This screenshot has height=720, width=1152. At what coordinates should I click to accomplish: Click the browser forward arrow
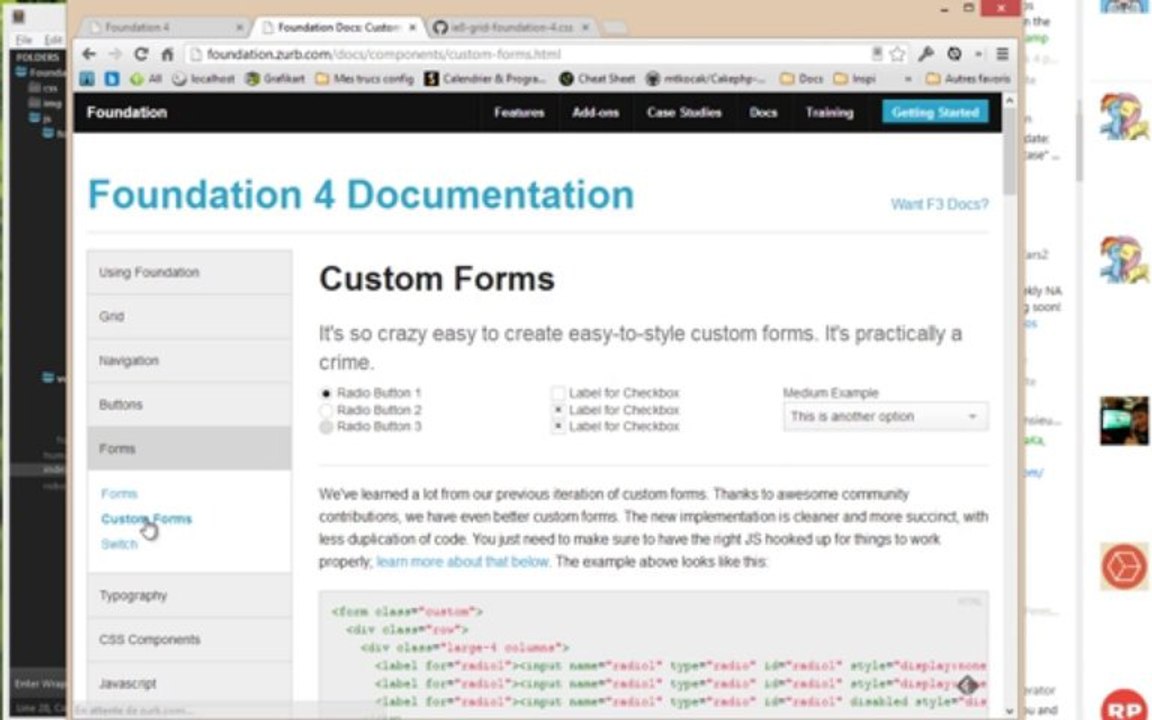pos(115,54)
